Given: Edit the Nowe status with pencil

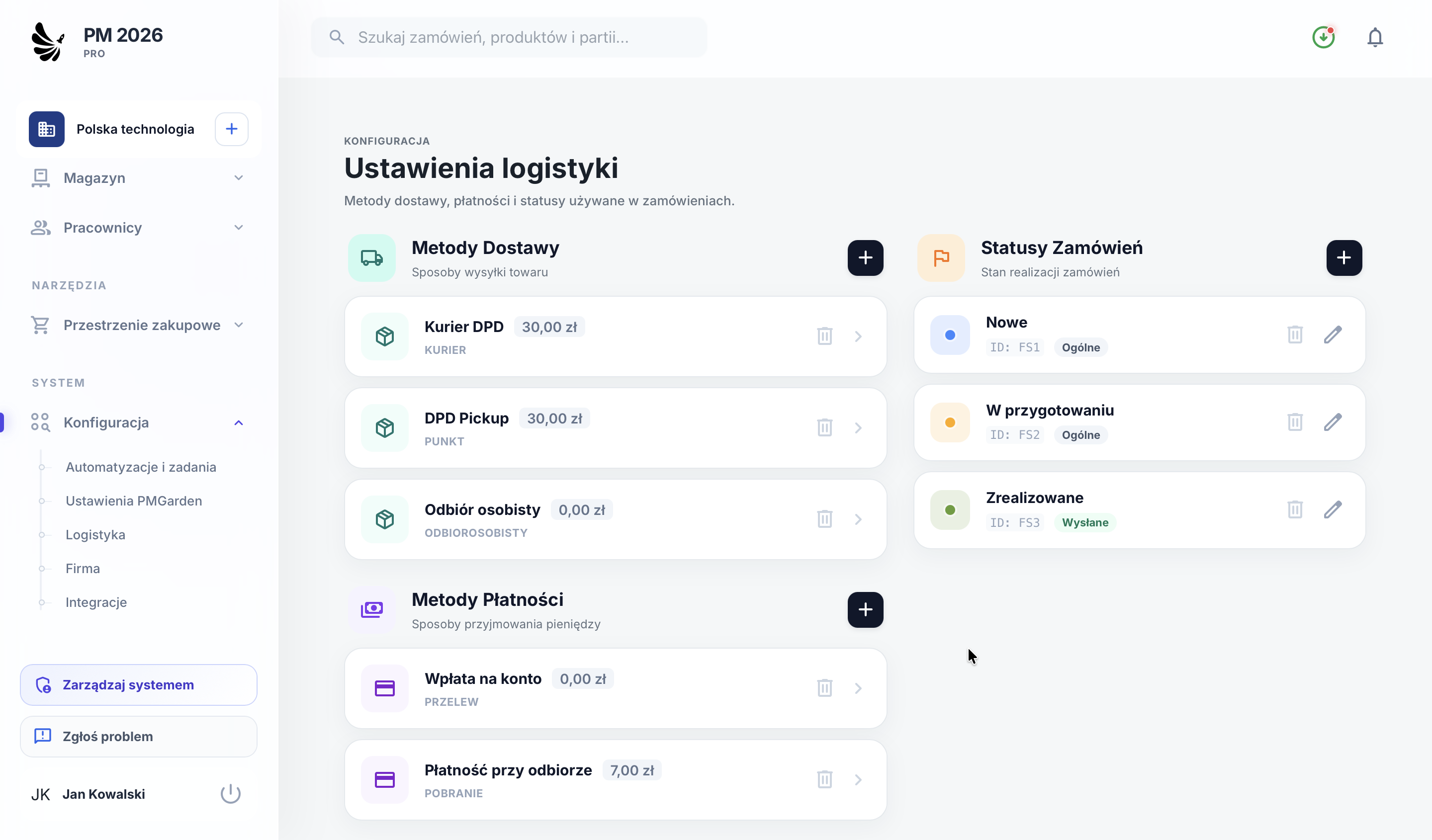Looking at the screenshot, I should [1333, 335].
